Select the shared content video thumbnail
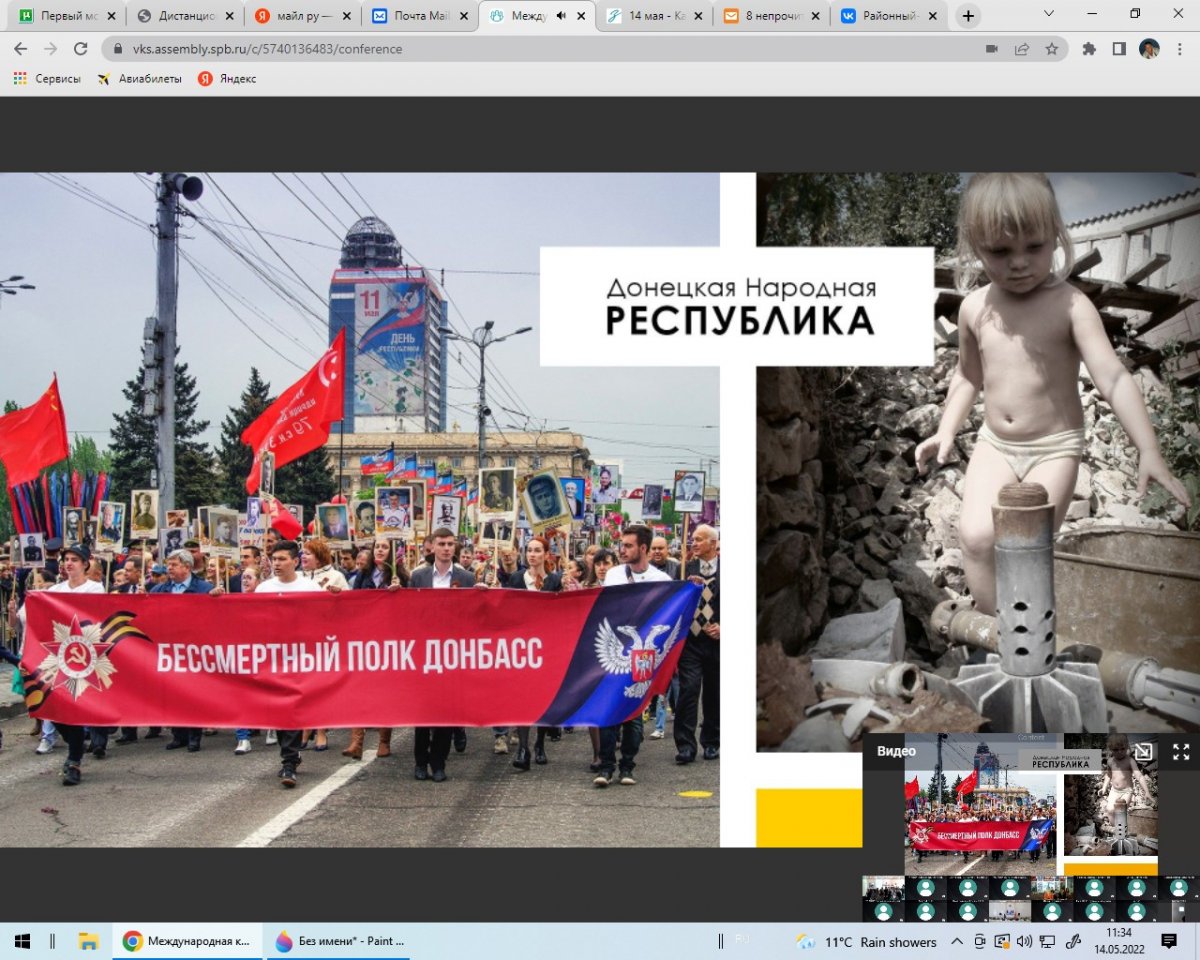The width and height of the screenshot is (1200, 960). tap(1031, 804)
